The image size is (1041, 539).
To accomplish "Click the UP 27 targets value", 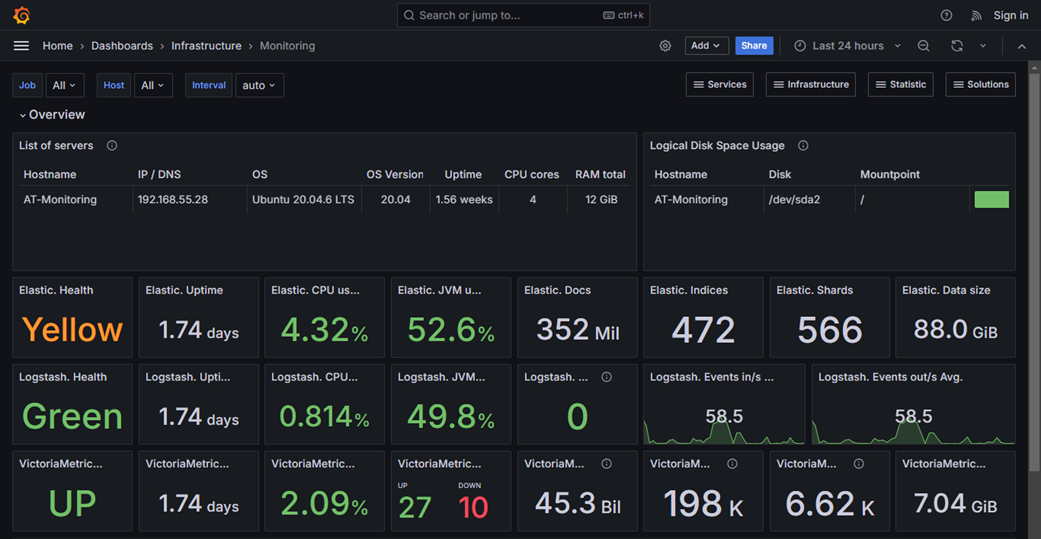I will pyautogui.click(x=415, y=508).
